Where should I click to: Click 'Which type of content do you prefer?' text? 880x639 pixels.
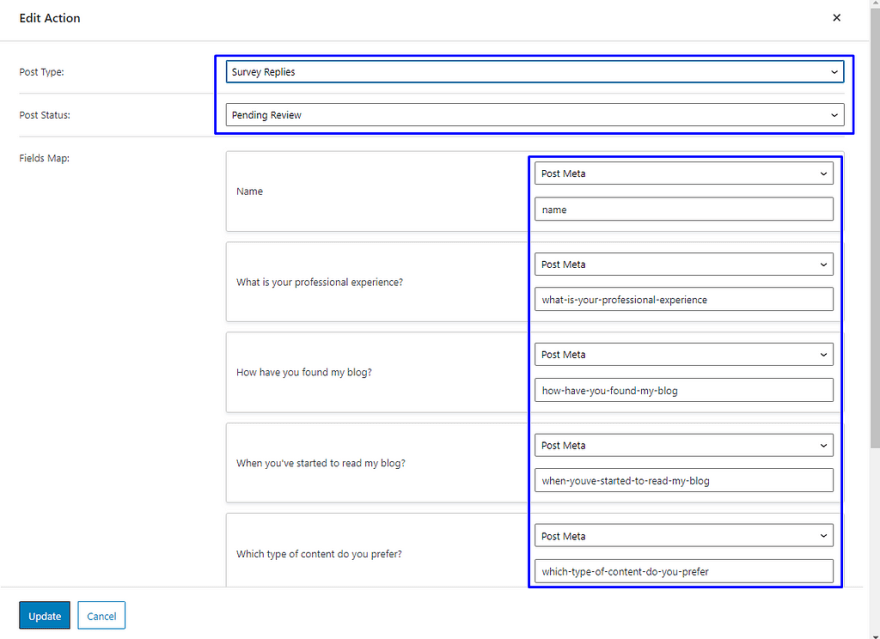pyautogui.click(x=319, y=554)
